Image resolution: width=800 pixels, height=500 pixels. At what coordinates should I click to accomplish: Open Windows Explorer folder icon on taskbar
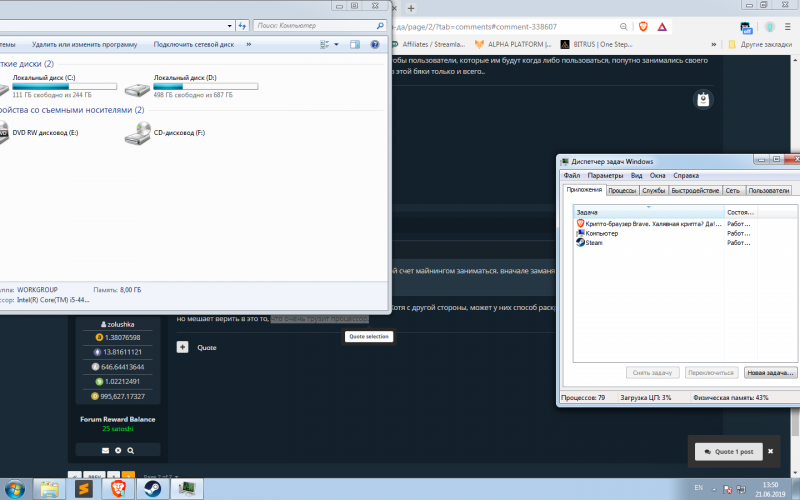pyautogui.click(x=49, y=489)
